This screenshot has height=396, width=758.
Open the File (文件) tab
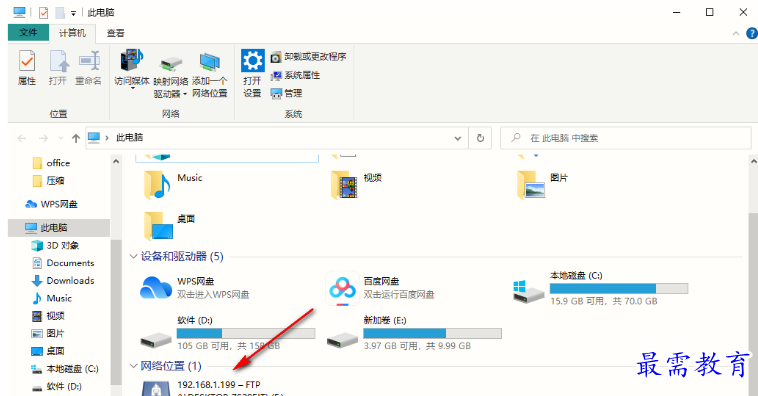click(28, 32)
